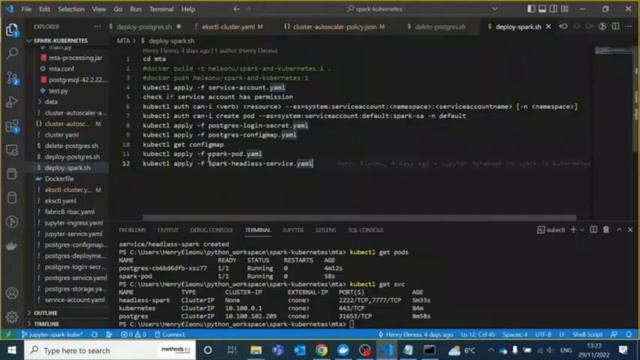Open the File menu
The height and width of the screenshot is (360, 640).
coord(26,9)
